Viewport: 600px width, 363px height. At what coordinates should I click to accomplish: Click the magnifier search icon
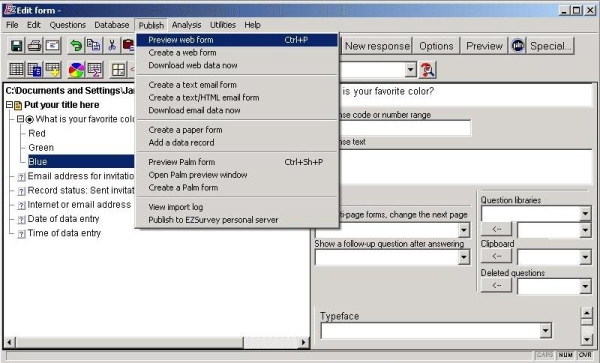[x=427, y=70]
